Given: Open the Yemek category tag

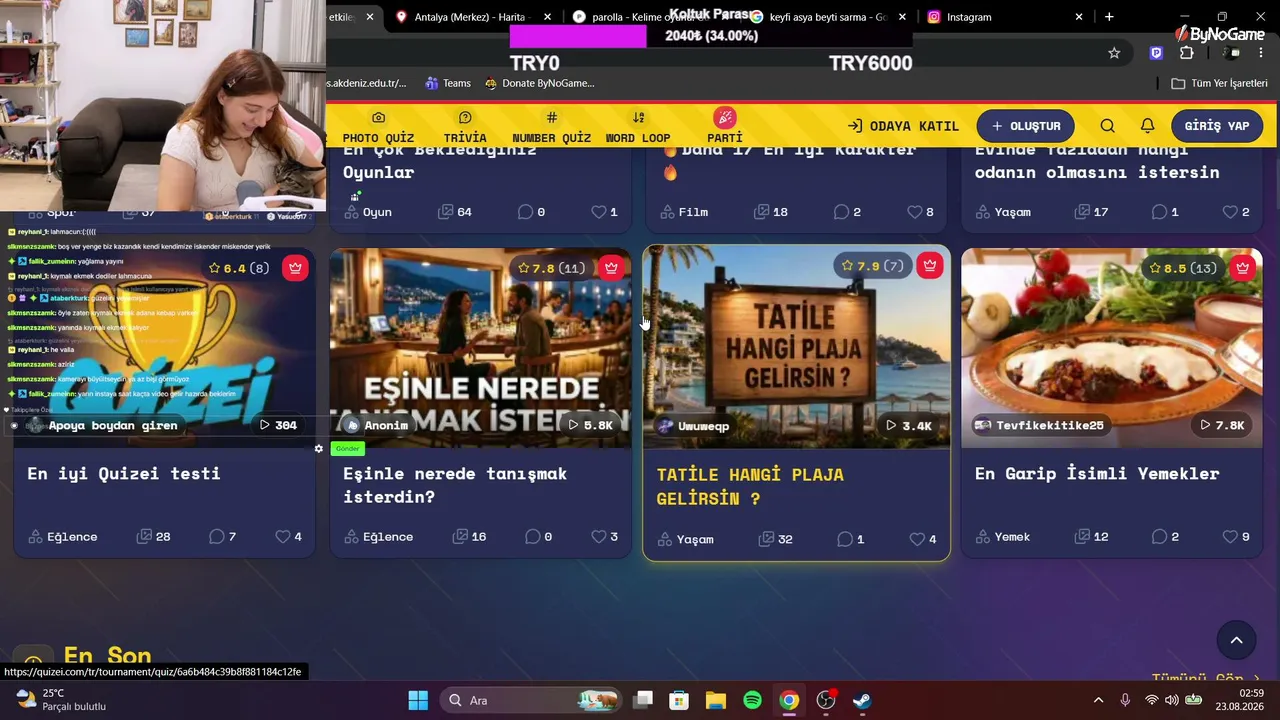Looking at the screenshot, I should 1003,537.
